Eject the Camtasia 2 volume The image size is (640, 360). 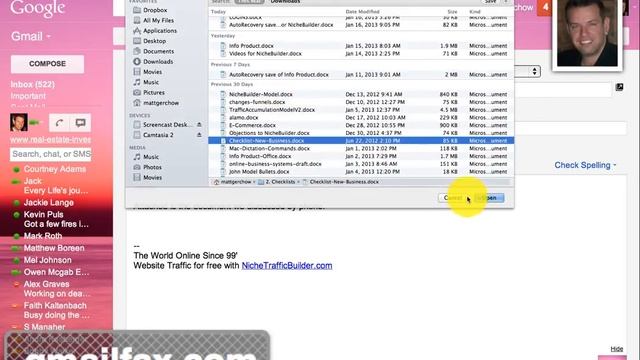click(x=199, y=135)
